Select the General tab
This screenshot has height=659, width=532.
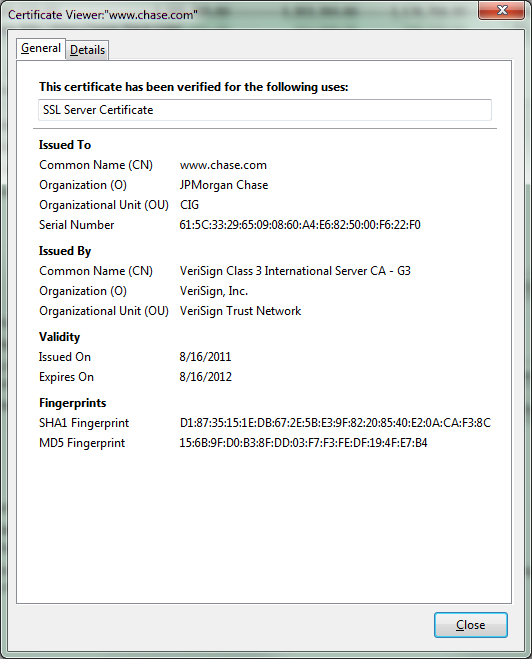coord(41,48)
